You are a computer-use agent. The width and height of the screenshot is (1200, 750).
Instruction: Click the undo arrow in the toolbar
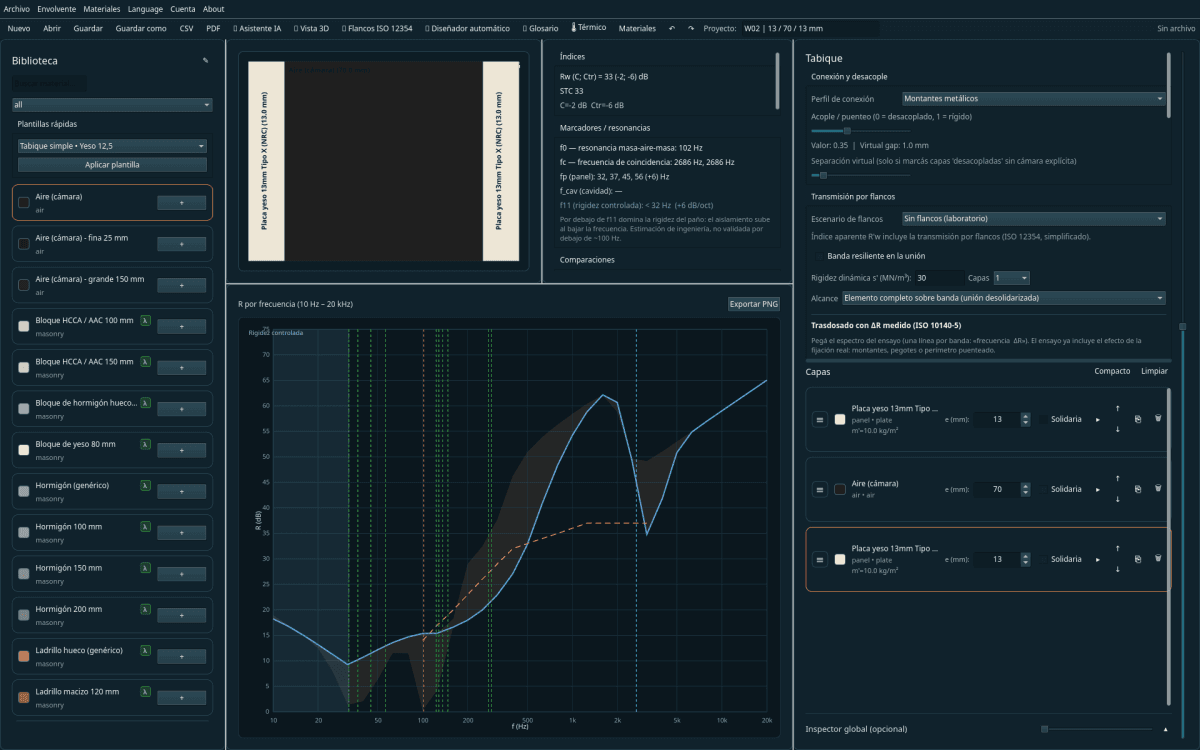click(672, 28)
